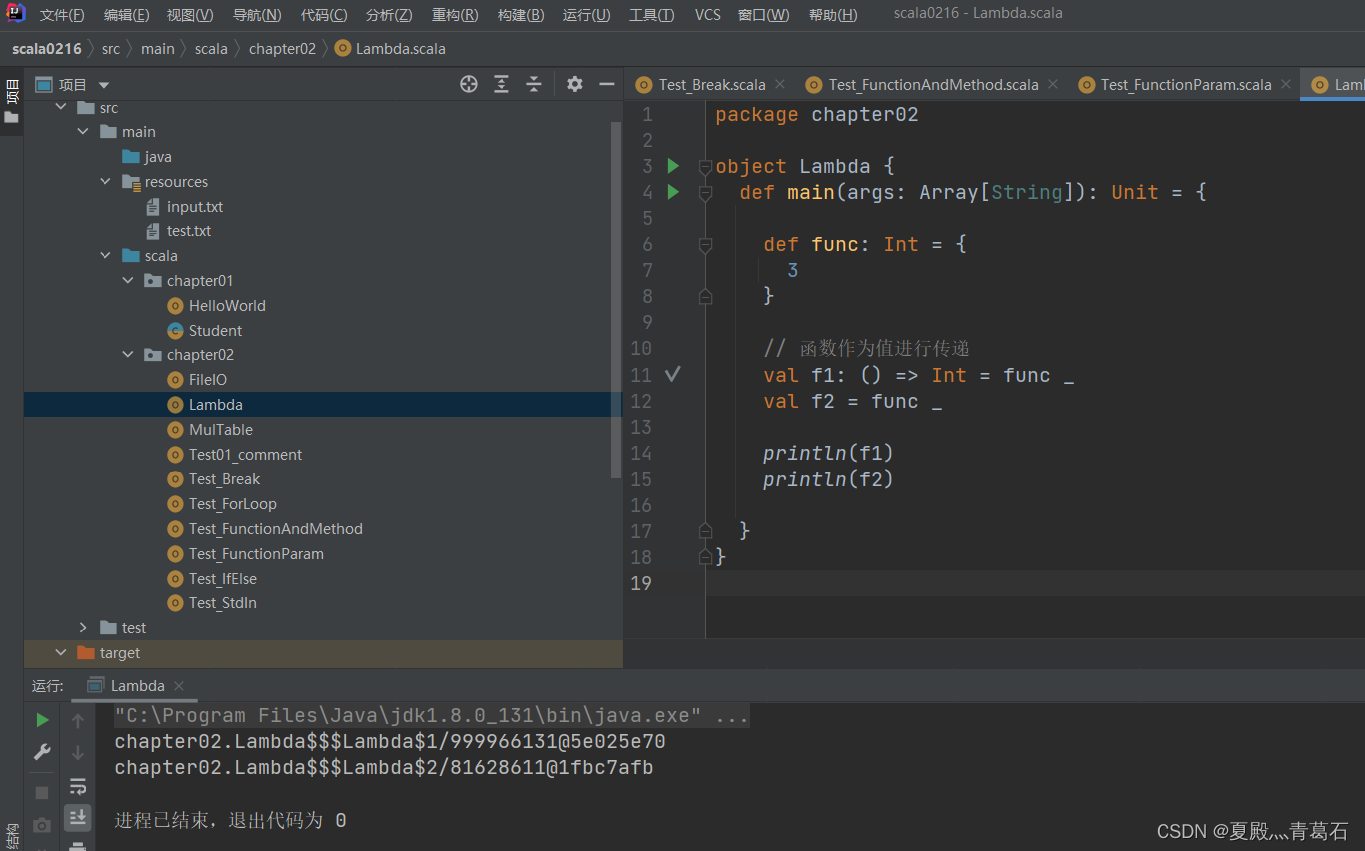This screenshot has height=851, width=1365.
Task: Select input.txt in project tree
Action: pyautogui.click(x=184, y=207)
